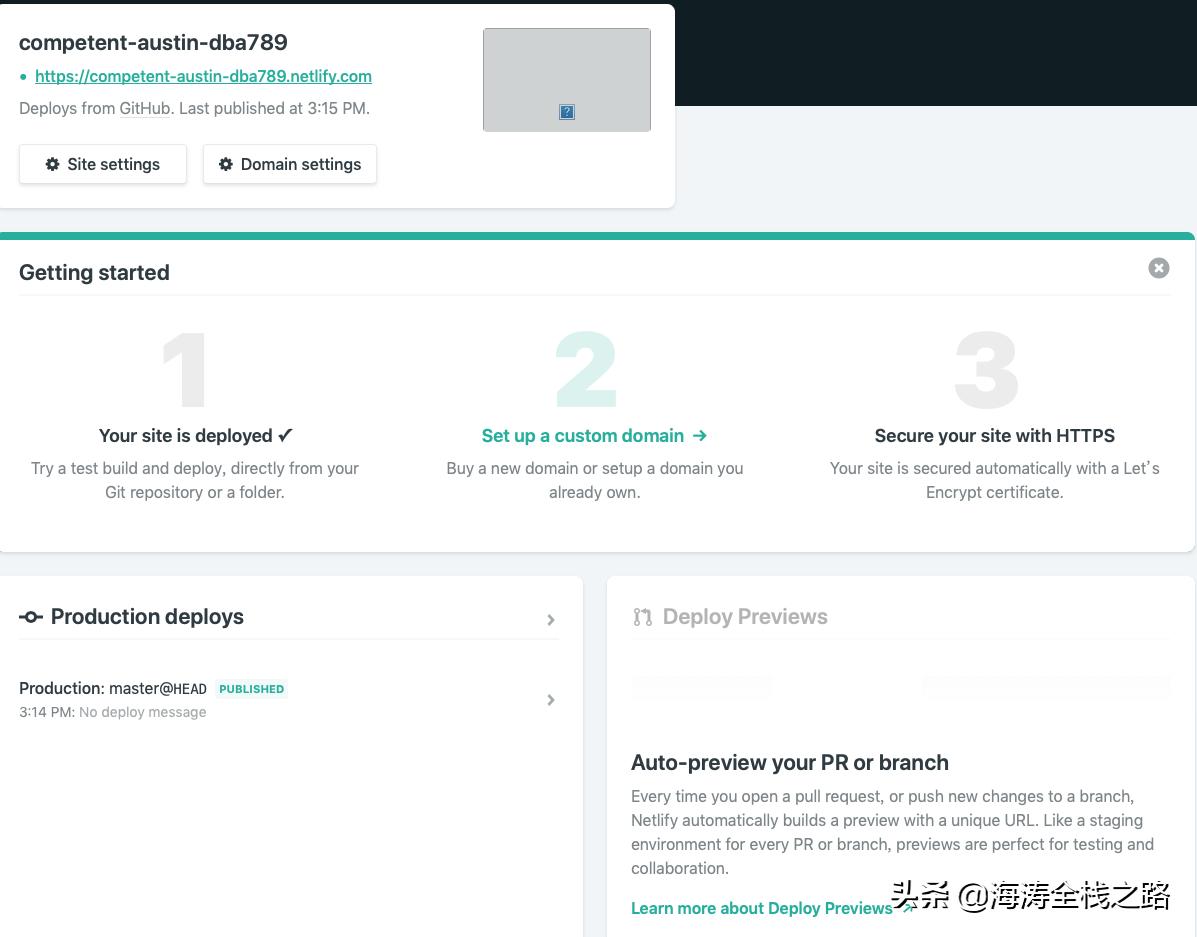Click the Deploy Previews pull-request icon
The image size is (1197, 937).
click(643, 617)
